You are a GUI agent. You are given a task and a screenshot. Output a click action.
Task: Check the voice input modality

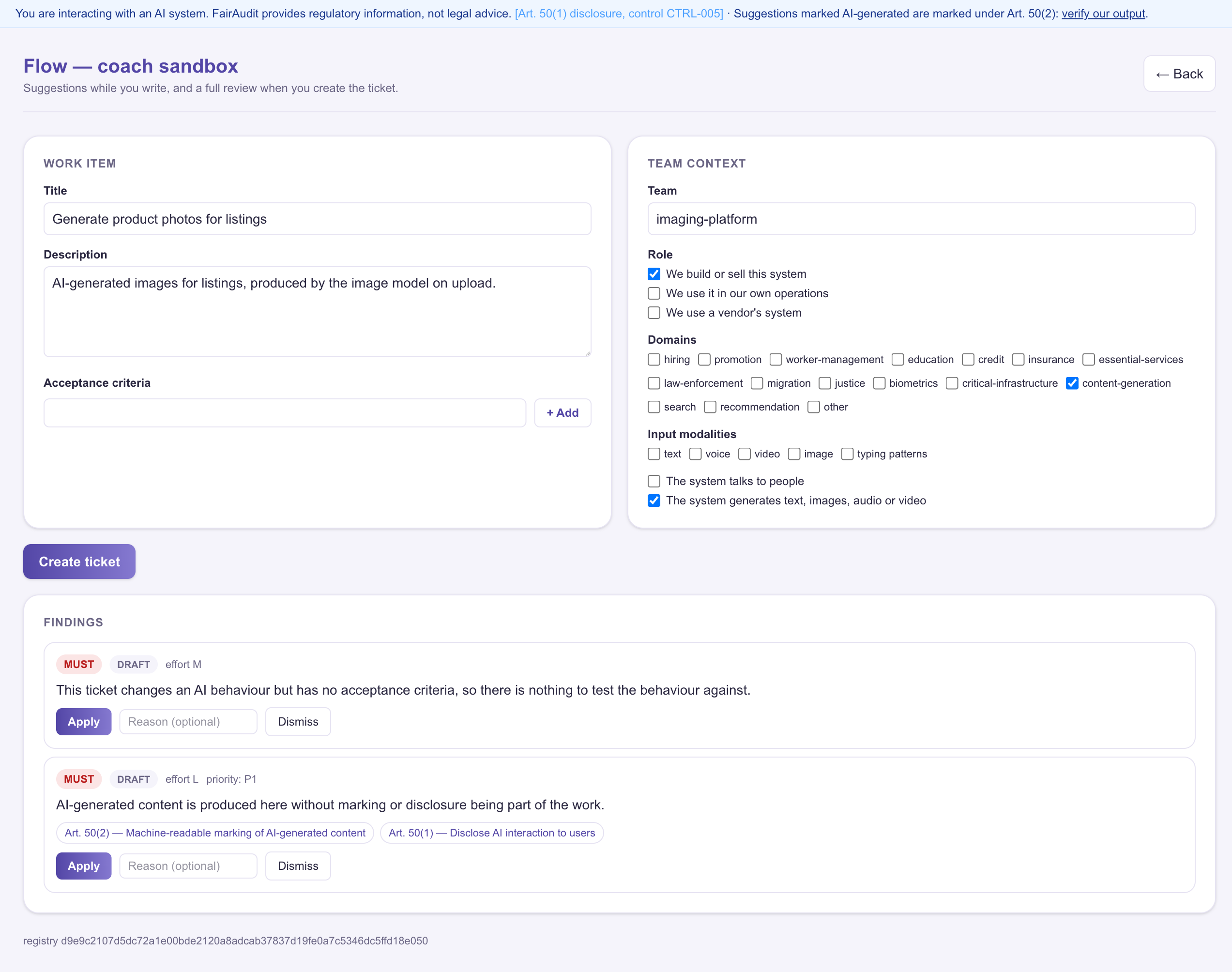(695, 454)
